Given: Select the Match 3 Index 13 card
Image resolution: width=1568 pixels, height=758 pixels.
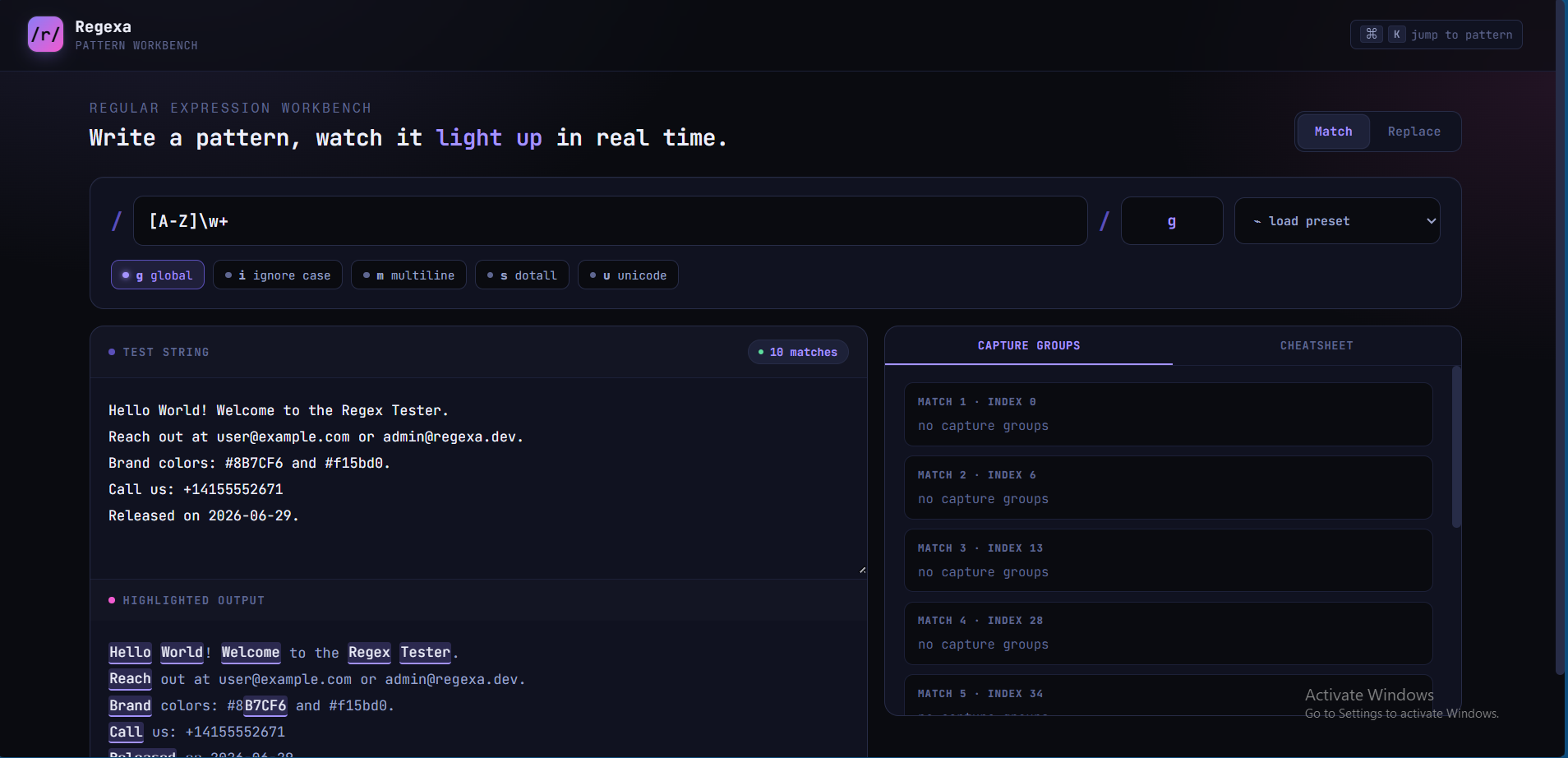Looking at the screenshot, I should (1168, 561).
